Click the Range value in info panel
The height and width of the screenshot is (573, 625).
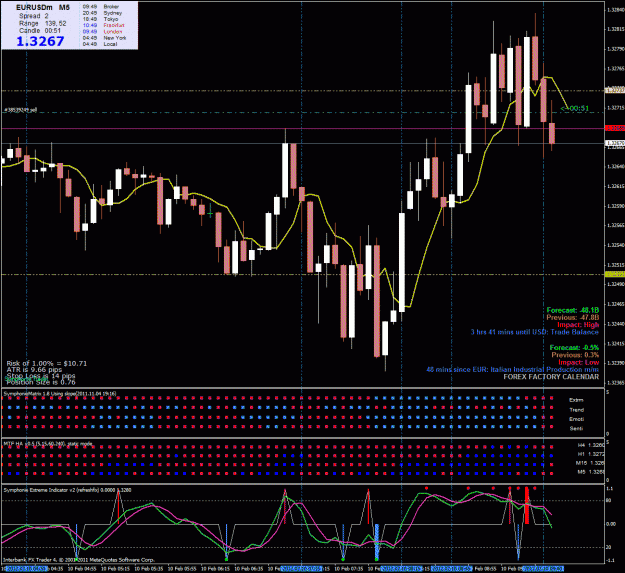[x=55, y=24]
